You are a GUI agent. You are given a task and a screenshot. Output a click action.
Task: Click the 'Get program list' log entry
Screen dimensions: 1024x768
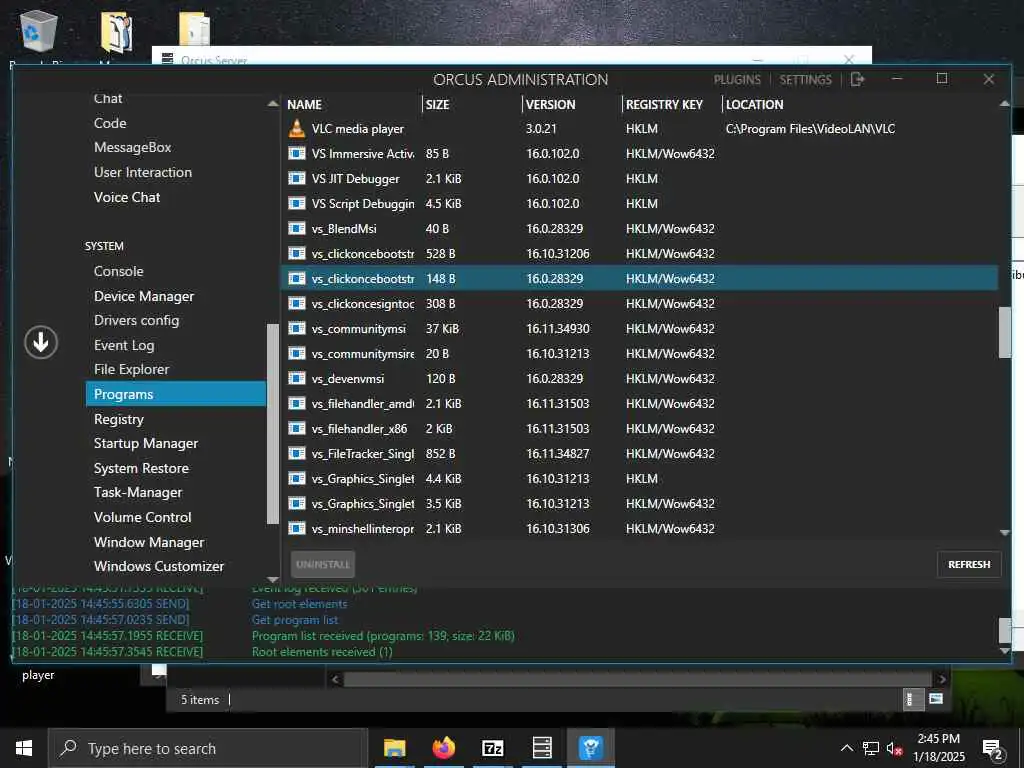(x=295, y=620)
